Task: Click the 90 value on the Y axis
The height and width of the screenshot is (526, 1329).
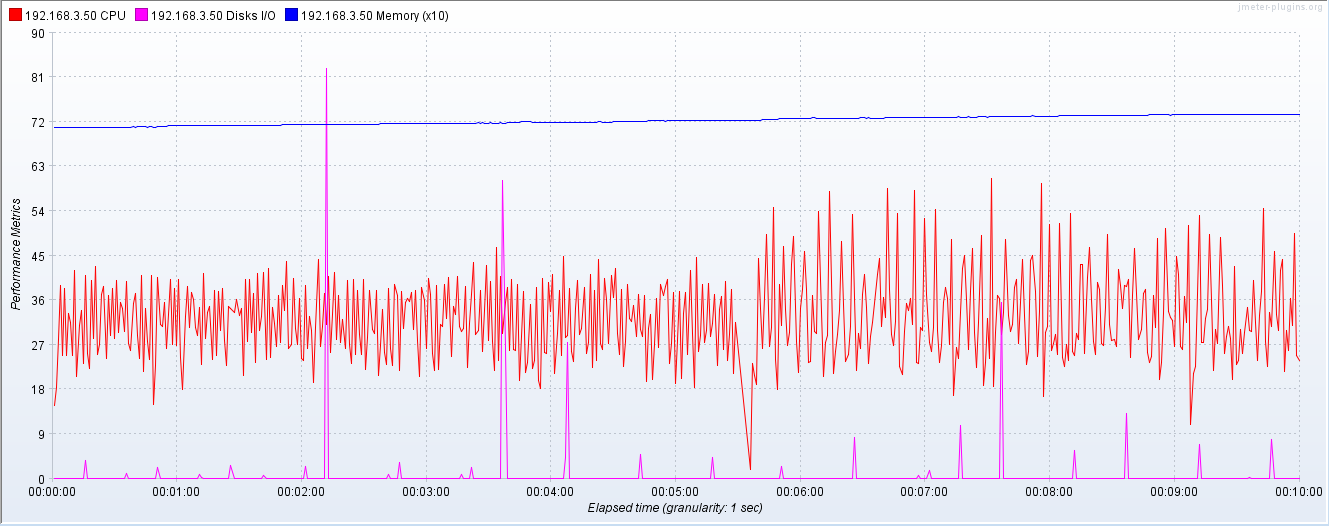Action: tap(38, 33)
